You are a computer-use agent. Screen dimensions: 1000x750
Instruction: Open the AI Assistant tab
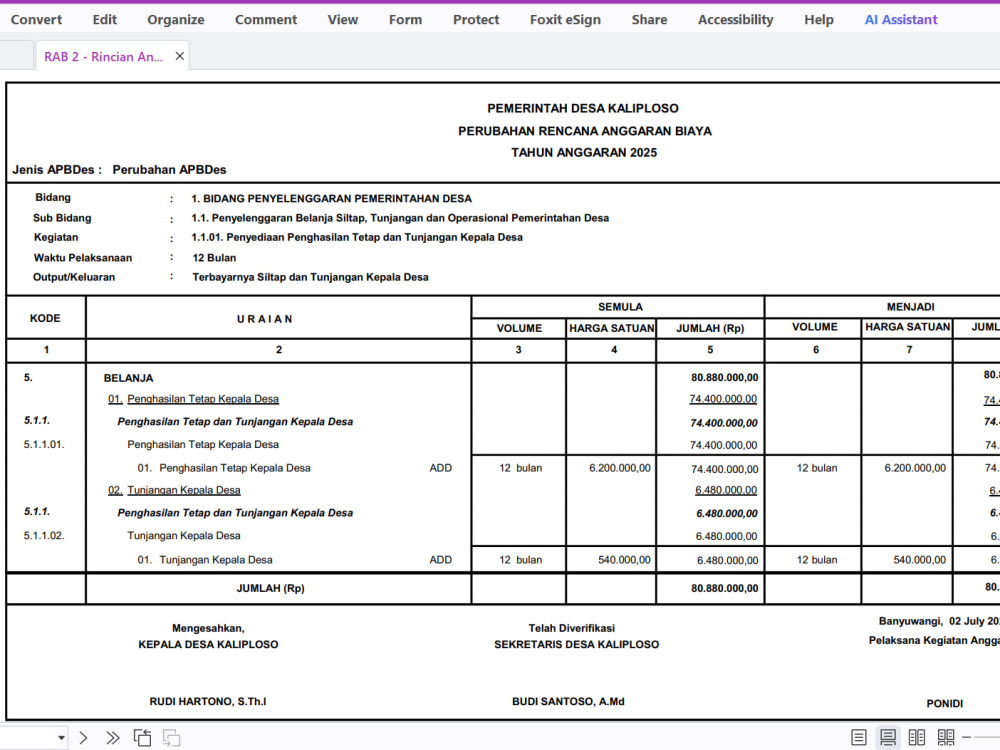click(901, 20)
